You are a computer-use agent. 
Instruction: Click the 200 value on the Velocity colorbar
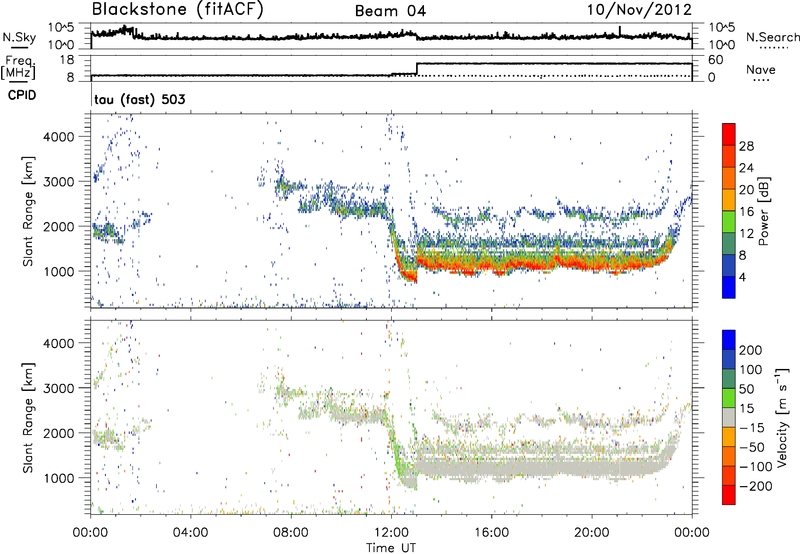pyautogui.click(x=751, y=350)
